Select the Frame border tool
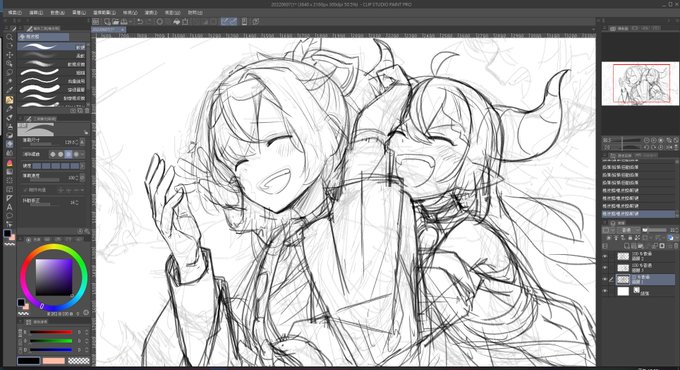 pos(10,190)
